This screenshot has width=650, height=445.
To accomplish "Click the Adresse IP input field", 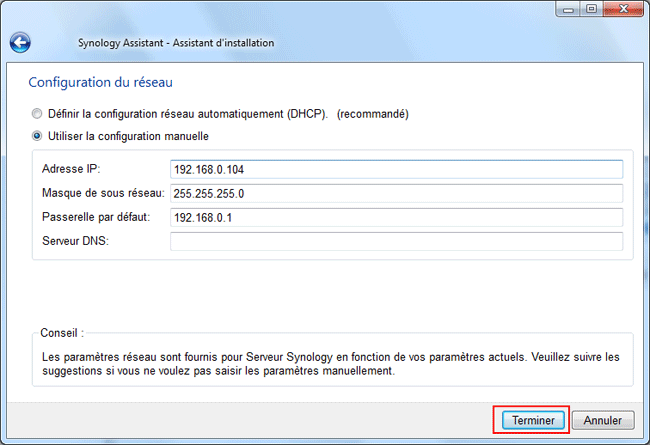I will [396, 169].
